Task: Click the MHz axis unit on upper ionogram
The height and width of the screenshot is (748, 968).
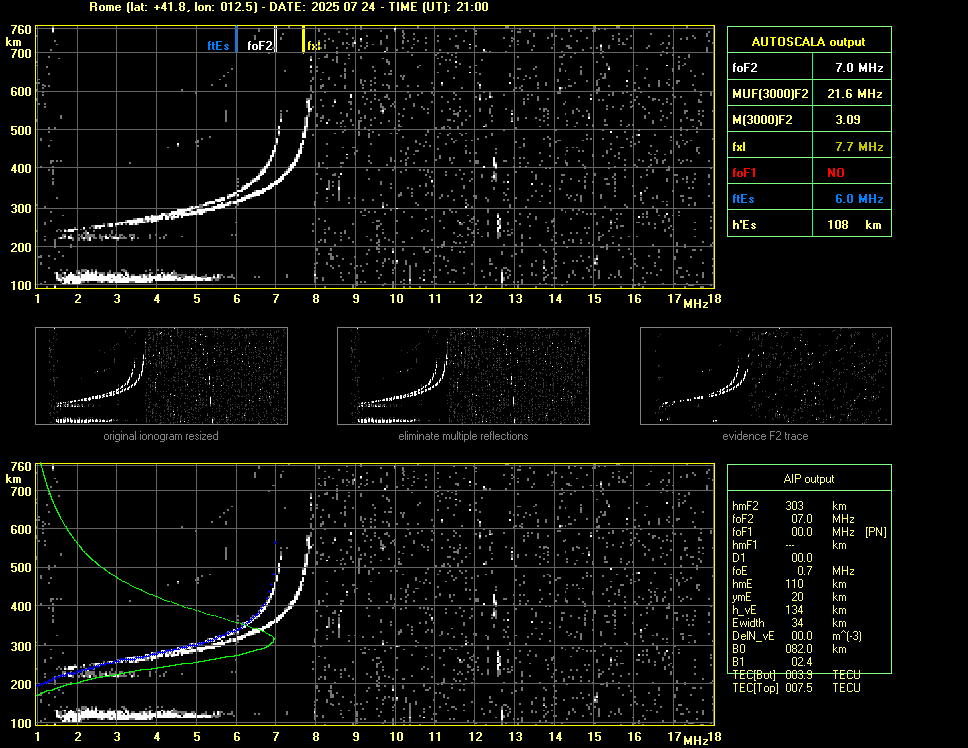Action: [695, 303]
